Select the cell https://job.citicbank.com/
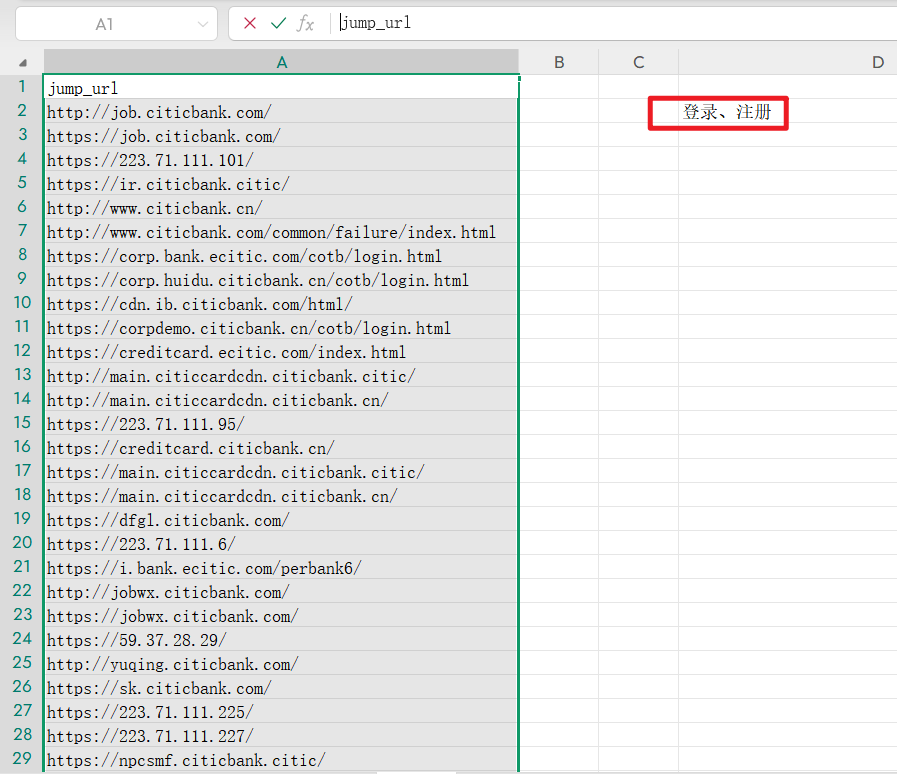The width and height of the screenshot is (897, 774). coord(281,136)
